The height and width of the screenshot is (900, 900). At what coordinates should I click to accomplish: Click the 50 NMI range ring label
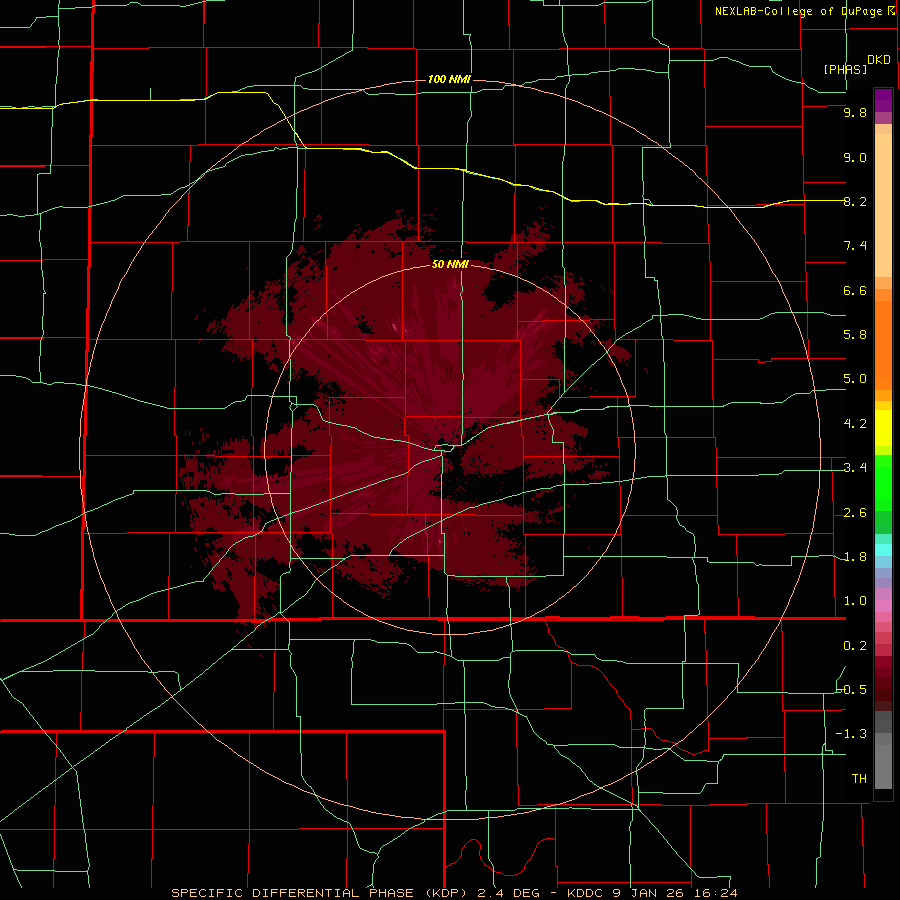450,265
